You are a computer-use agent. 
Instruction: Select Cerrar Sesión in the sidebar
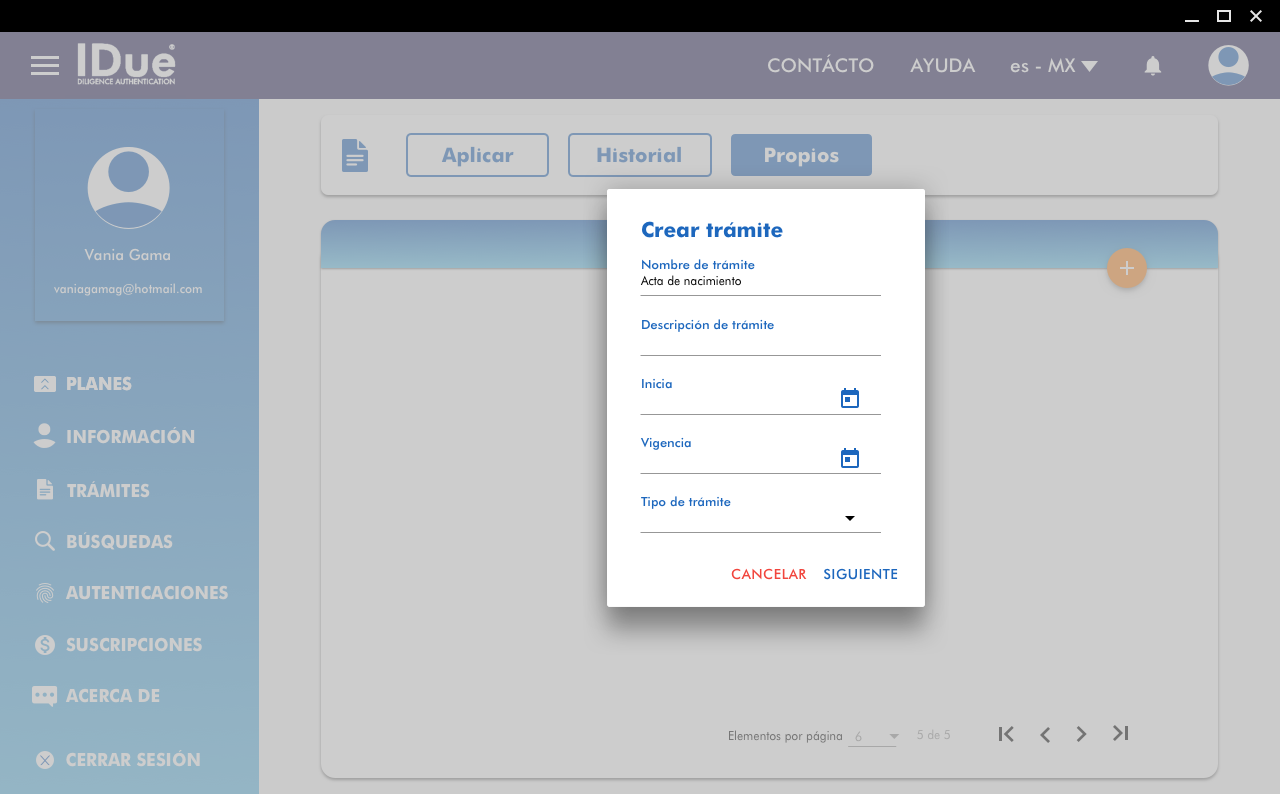132,760
